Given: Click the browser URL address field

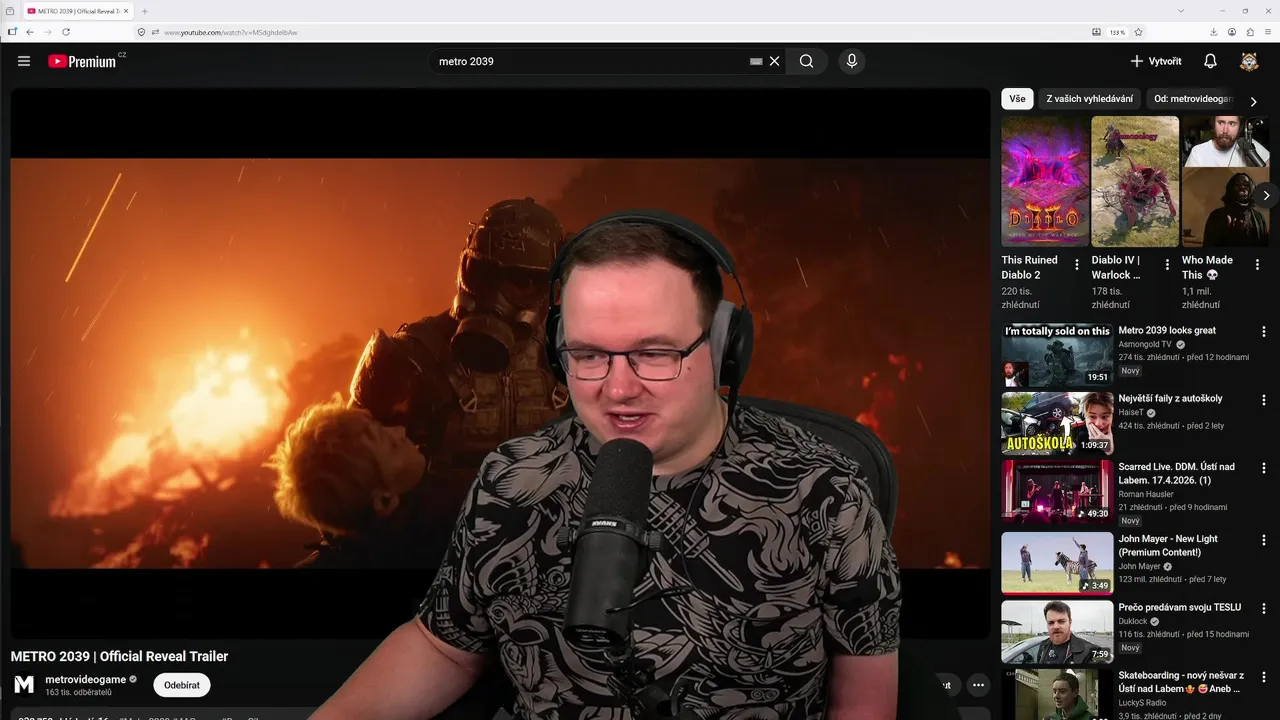Looking at the screenshot, I should [x=620, y=32].
